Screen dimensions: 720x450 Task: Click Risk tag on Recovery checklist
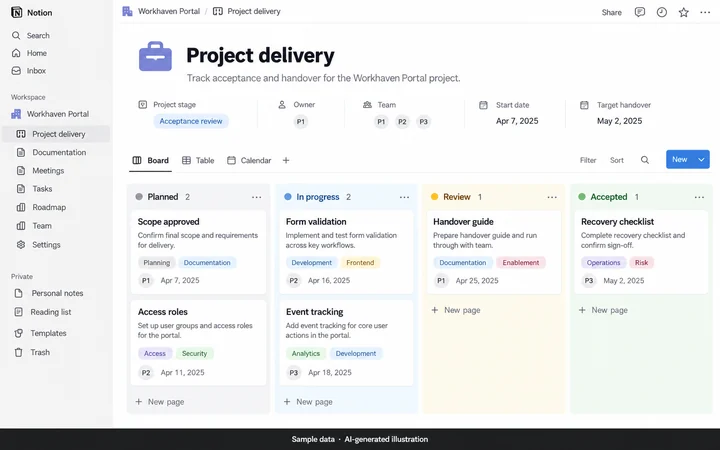click(x=641, y=263)
